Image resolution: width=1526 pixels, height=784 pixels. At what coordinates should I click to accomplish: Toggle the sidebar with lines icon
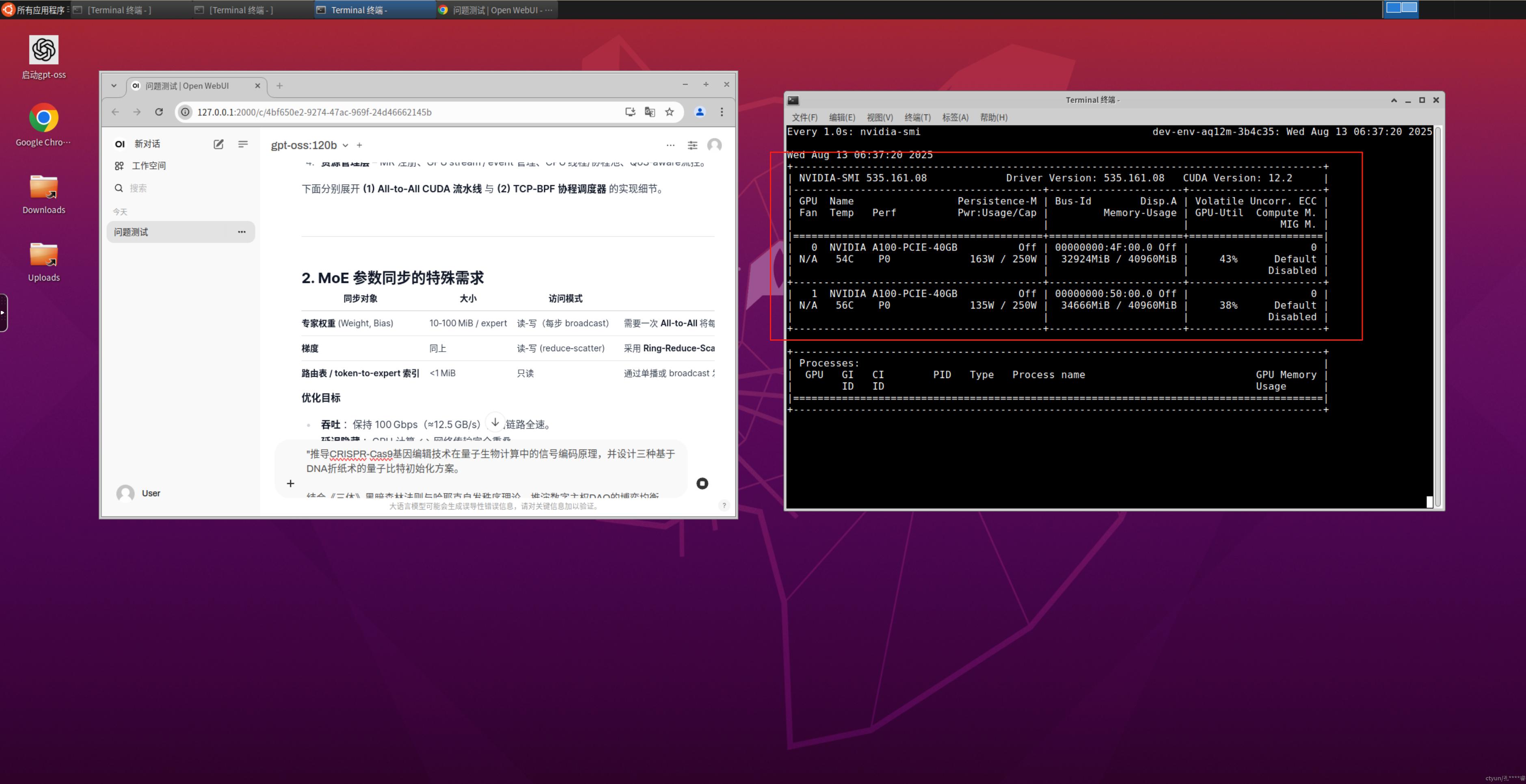tap(243, 144)
